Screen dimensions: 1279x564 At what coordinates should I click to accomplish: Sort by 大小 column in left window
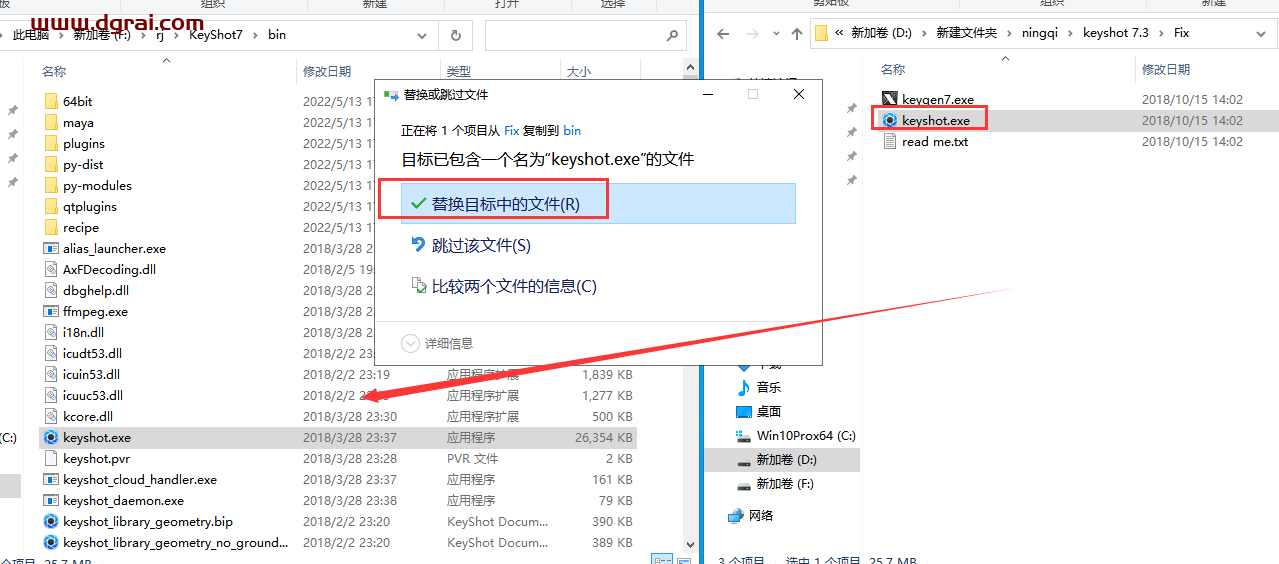(578, 72)
